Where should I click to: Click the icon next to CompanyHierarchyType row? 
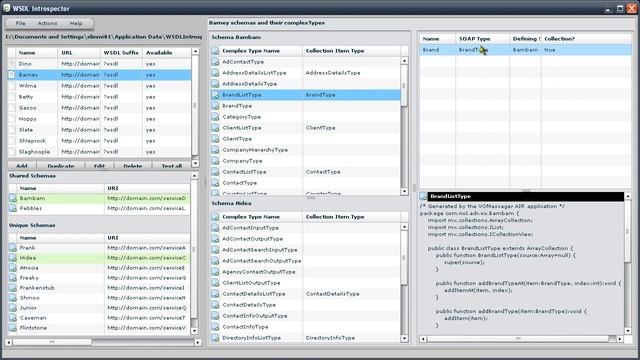tap(215, 150)
